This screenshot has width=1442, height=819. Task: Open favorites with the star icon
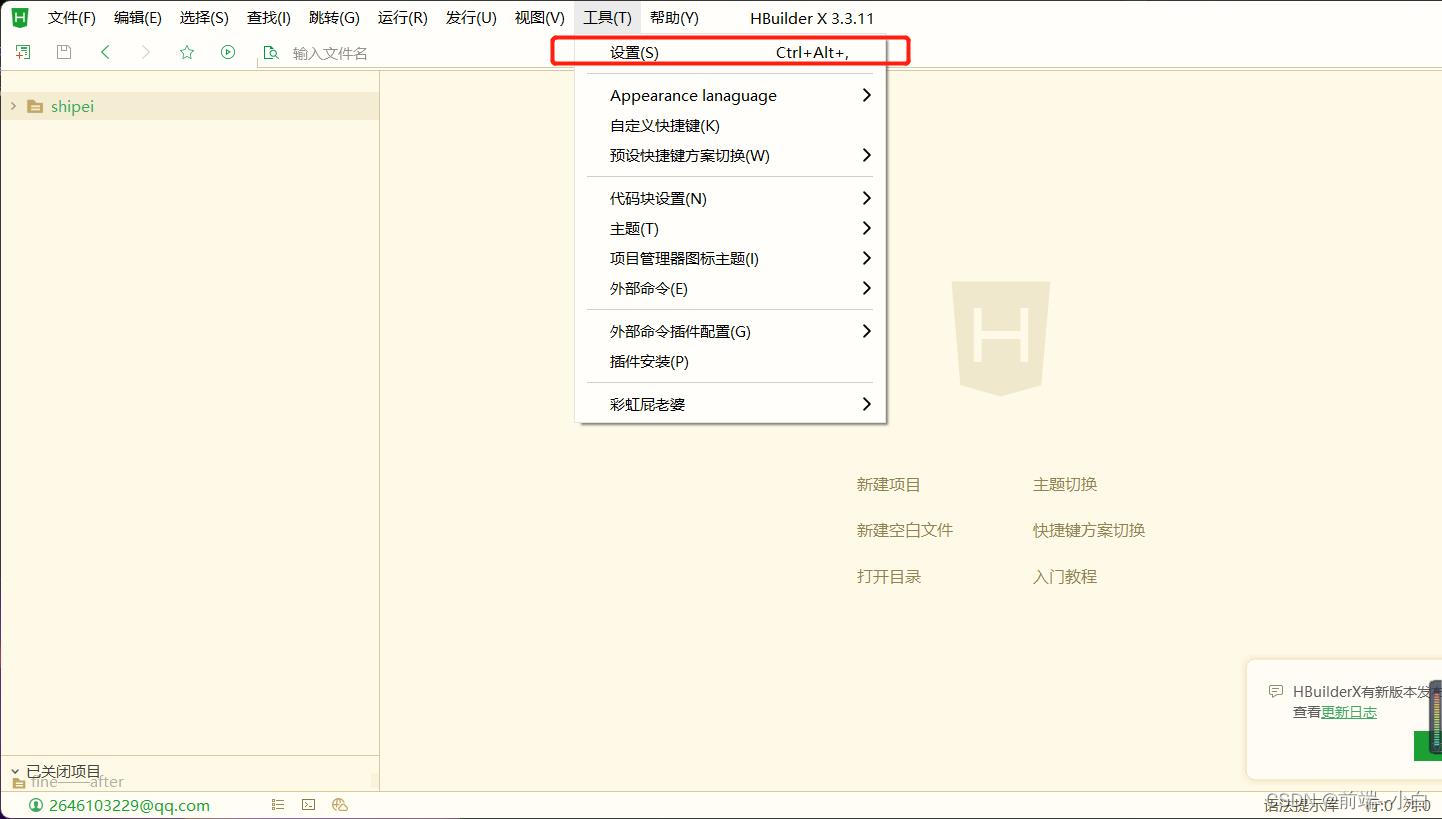pos(187,51)
